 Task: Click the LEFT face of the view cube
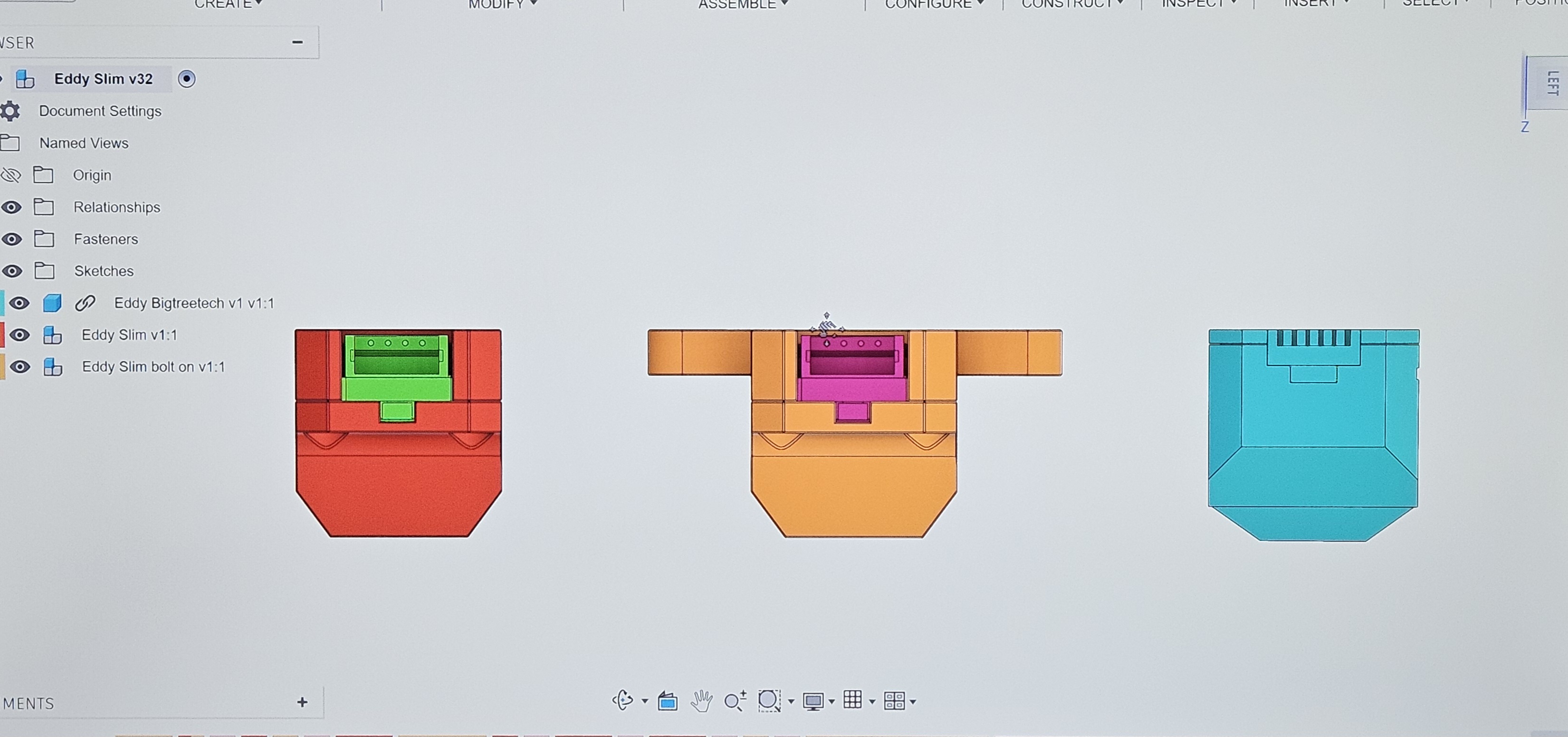[1550, 83]
